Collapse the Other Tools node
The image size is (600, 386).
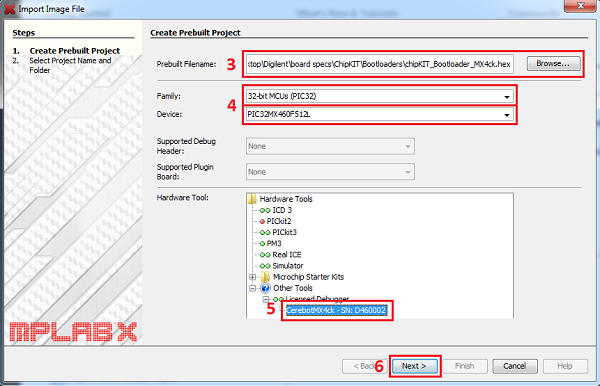pos(253,288)
